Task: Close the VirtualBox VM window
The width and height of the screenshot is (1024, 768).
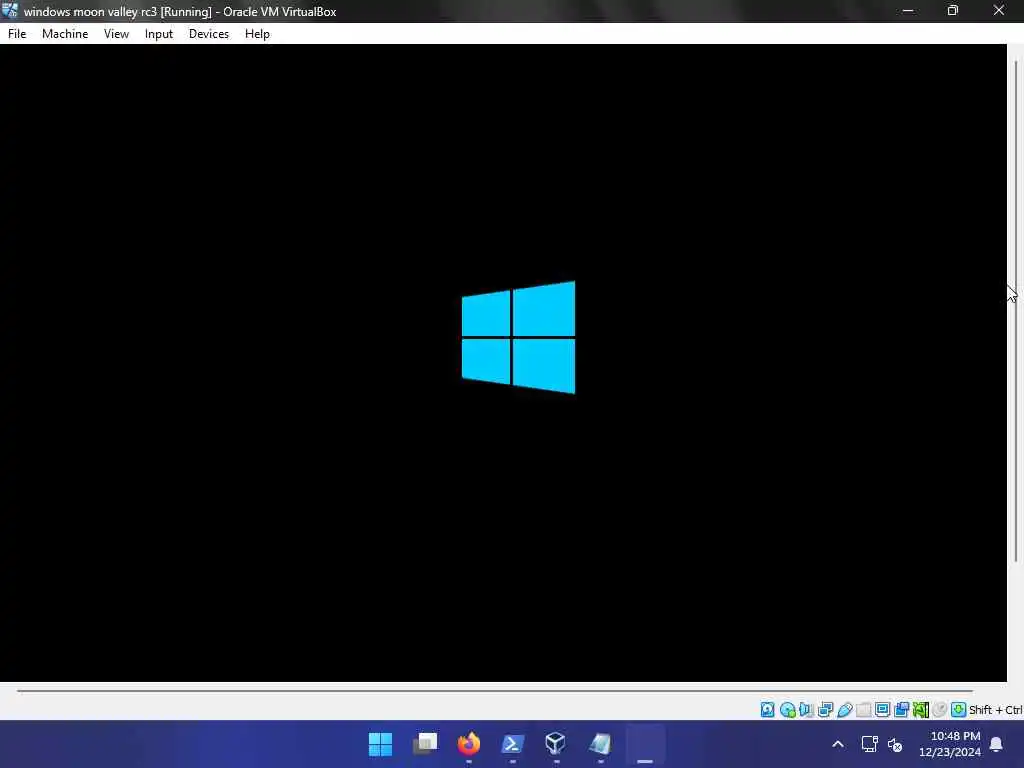Action: (x=999, y=11)
